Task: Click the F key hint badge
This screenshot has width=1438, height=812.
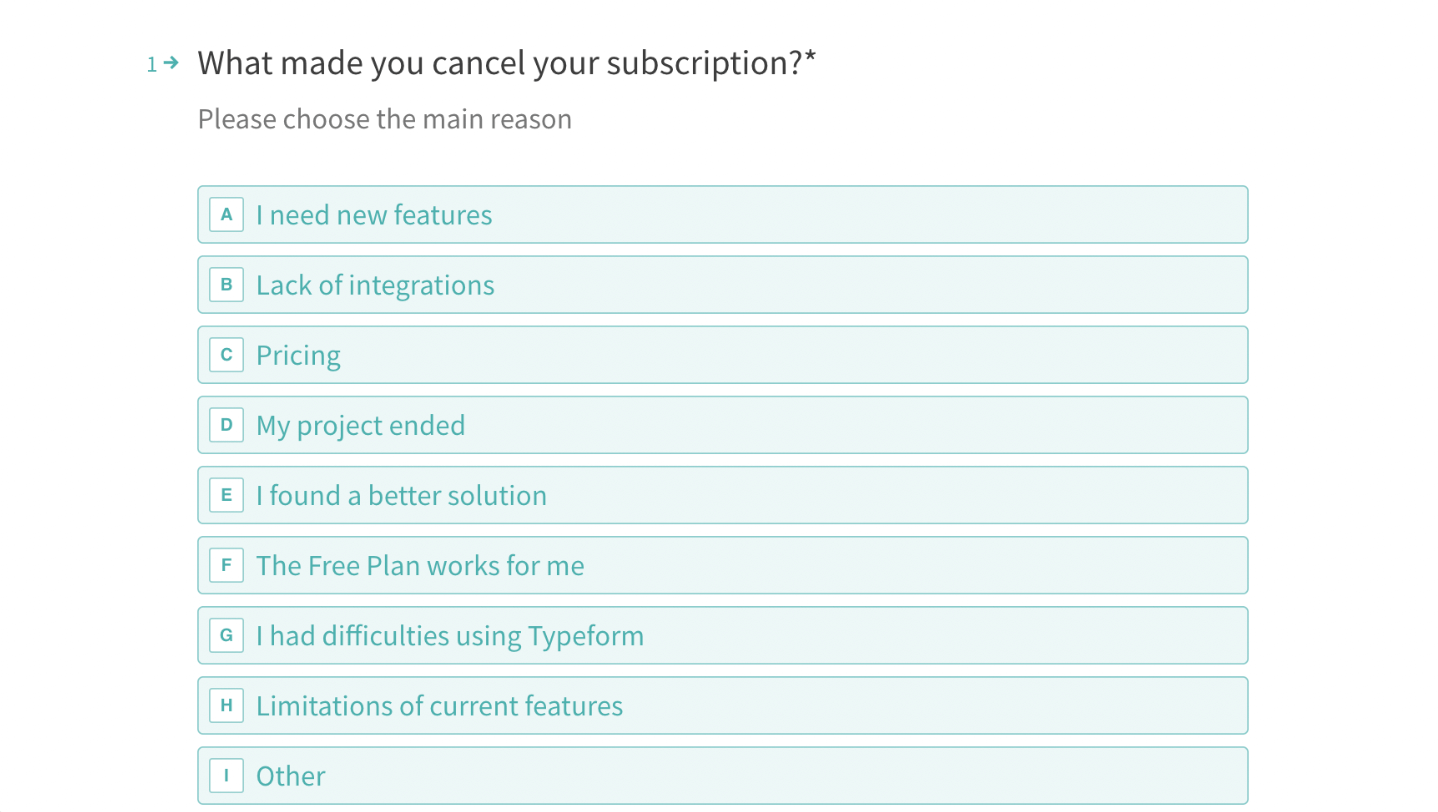Action: coord(226,565)
